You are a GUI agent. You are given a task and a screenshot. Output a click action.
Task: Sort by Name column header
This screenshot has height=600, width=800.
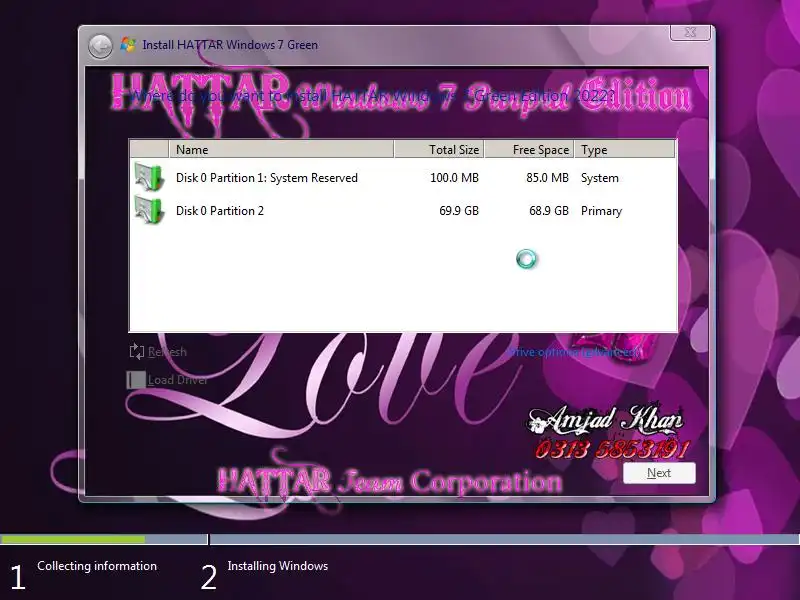pos(281,149)
